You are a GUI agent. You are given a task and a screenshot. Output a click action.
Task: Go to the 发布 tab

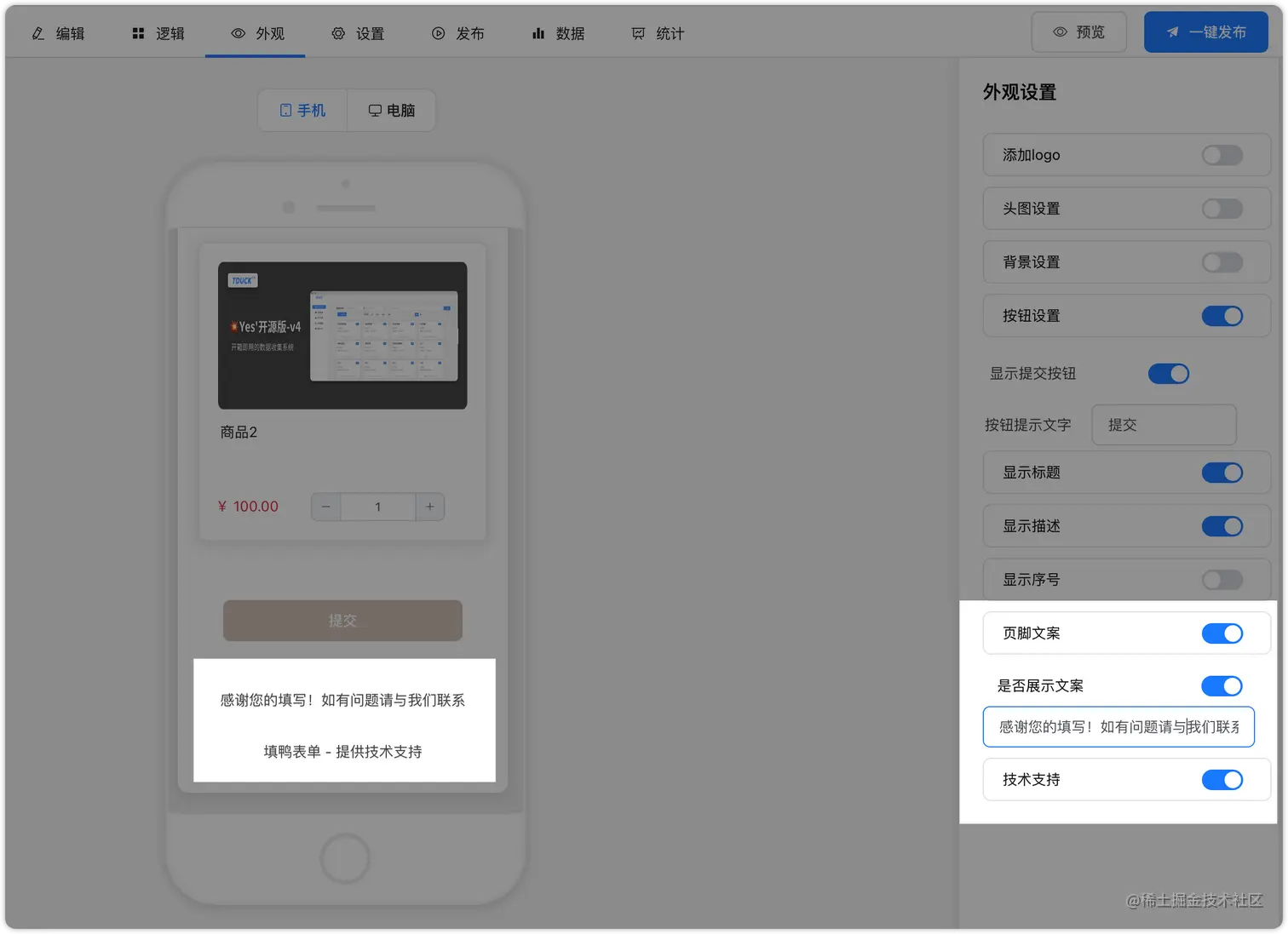click(x=457, y=33)
